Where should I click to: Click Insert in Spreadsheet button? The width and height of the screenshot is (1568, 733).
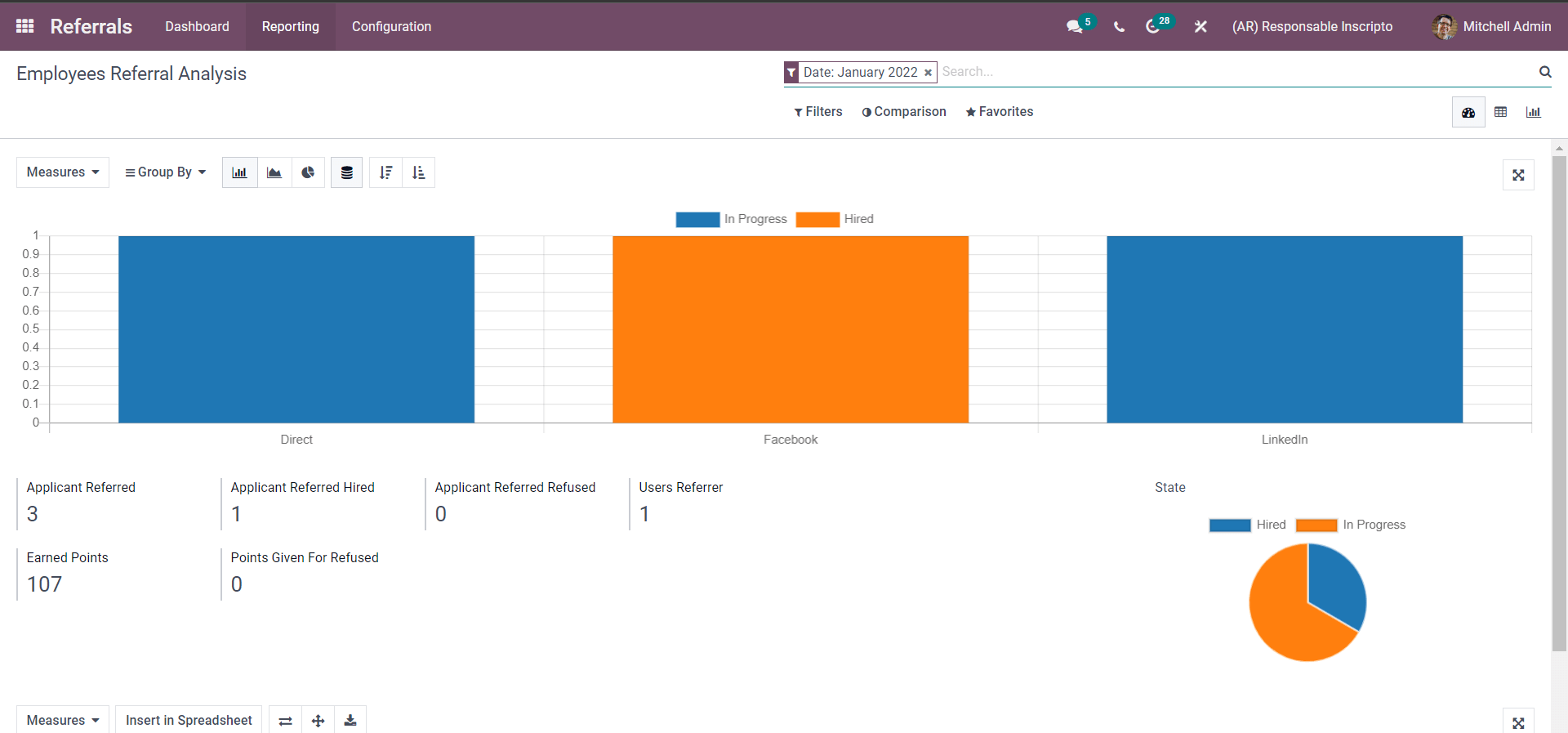pos(189,720)
